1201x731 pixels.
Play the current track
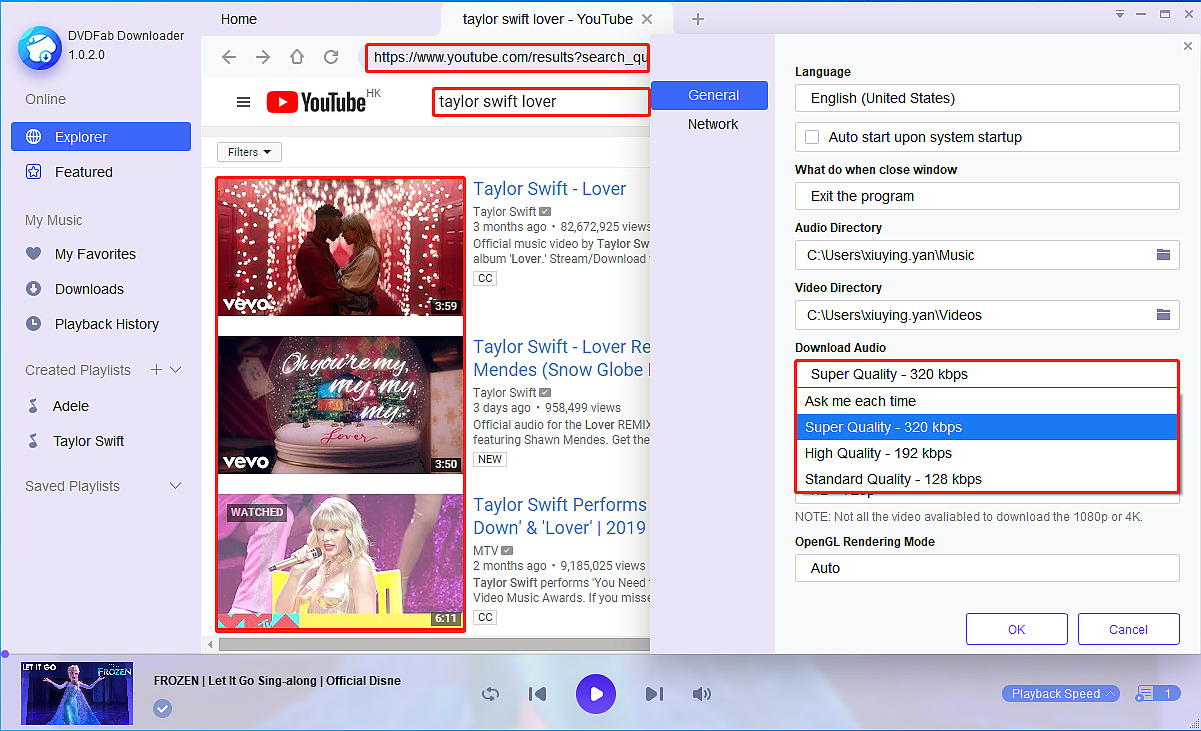pyautogui.click(x=596, y=694)
